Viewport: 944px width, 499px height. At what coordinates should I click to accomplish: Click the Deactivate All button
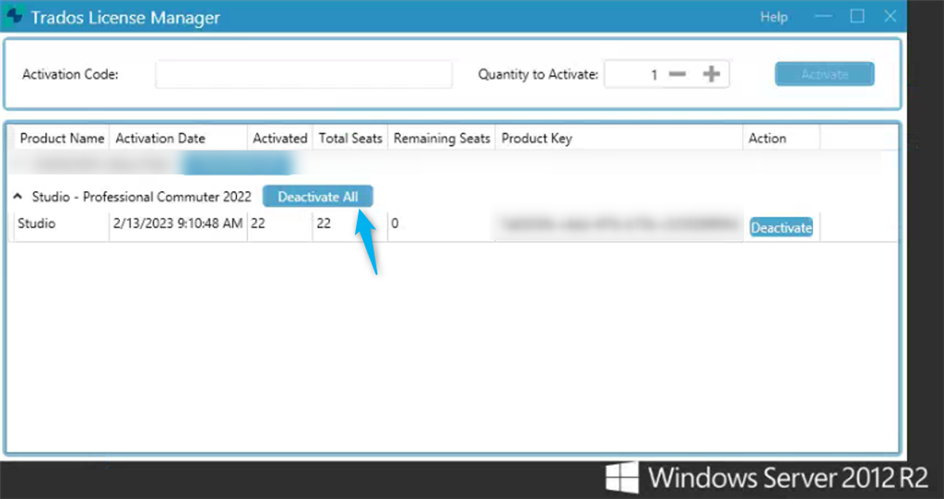click(318, 197)
